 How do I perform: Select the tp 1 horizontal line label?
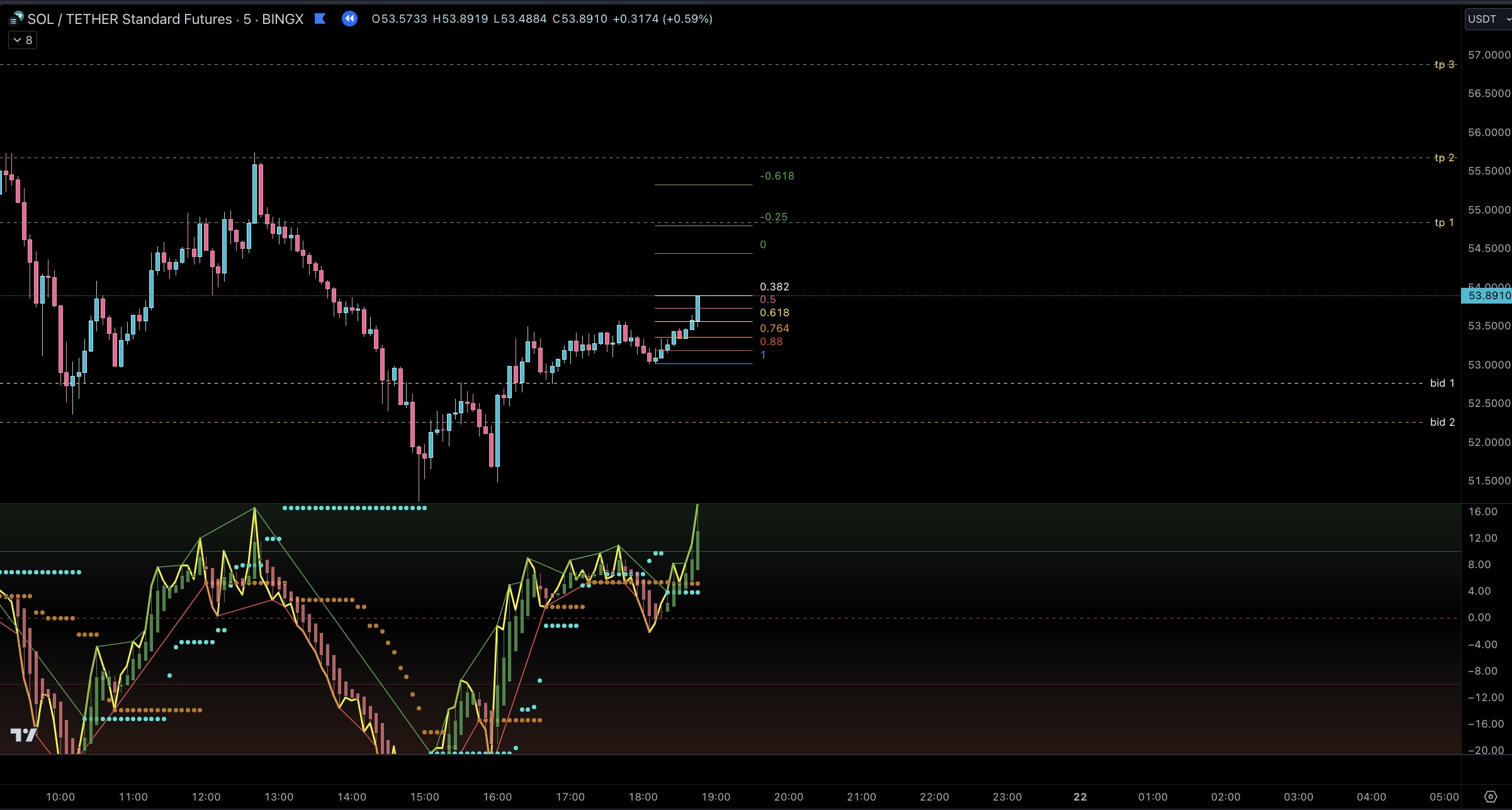[1444, 222]
